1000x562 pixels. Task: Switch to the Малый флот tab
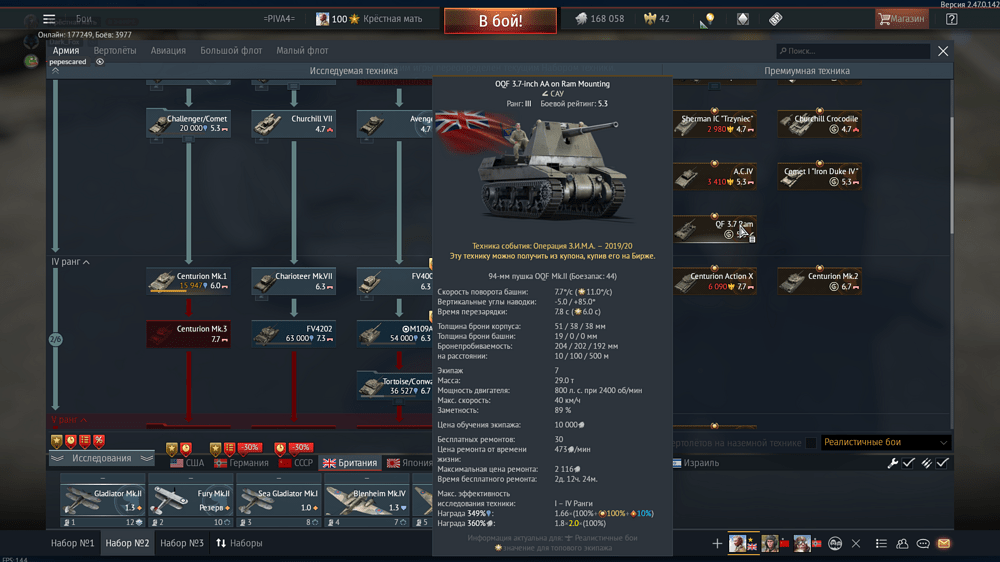coord(302,50)
